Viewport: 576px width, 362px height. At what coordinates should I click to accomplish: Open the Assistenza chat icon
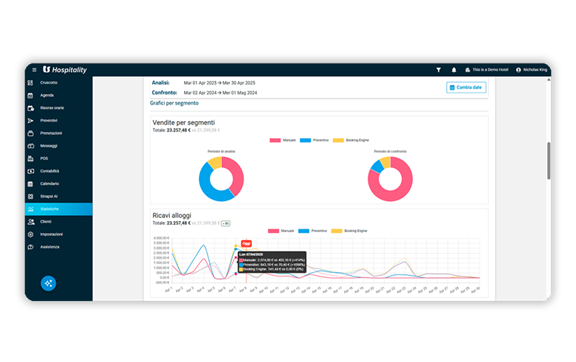click(x=30, y=247)
